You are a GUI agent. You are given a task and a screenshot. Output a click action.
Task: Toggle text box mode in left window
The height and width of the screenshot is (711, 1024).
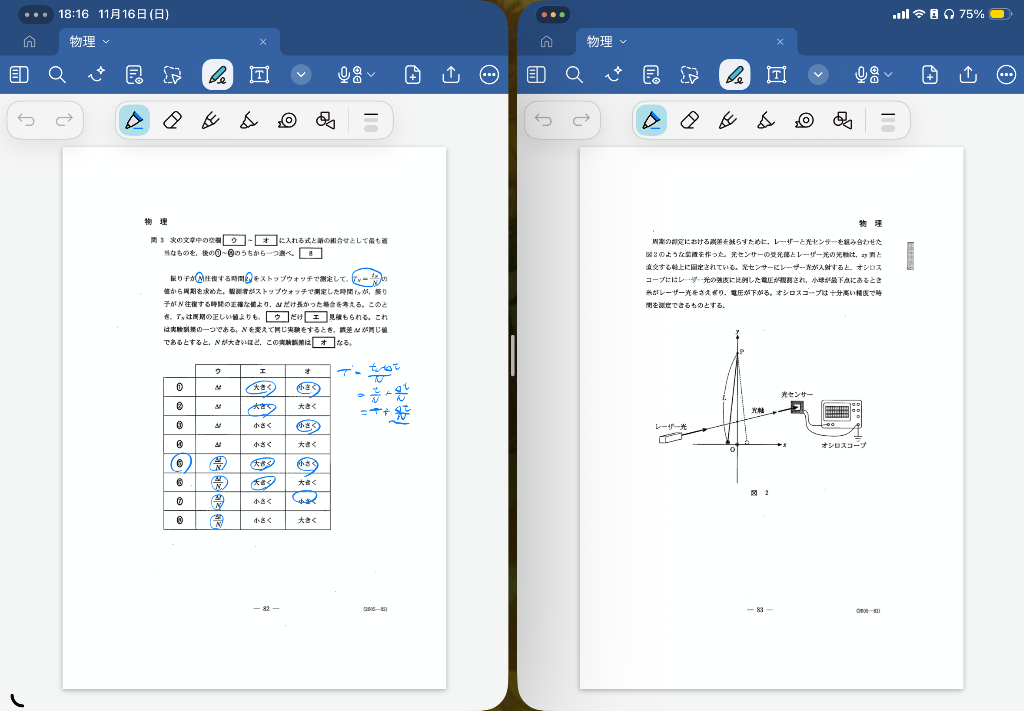pyautogui.click(x=259, y=75)
